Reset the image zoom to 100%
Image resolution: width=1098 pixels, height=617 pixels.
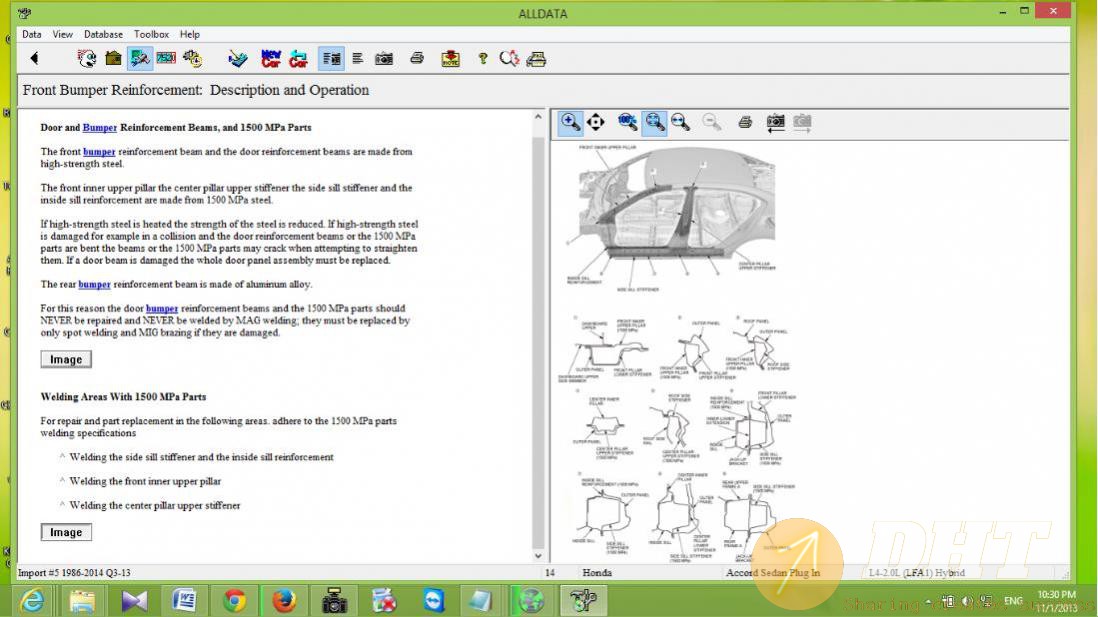pyautogui.click(x=628, y=122)
